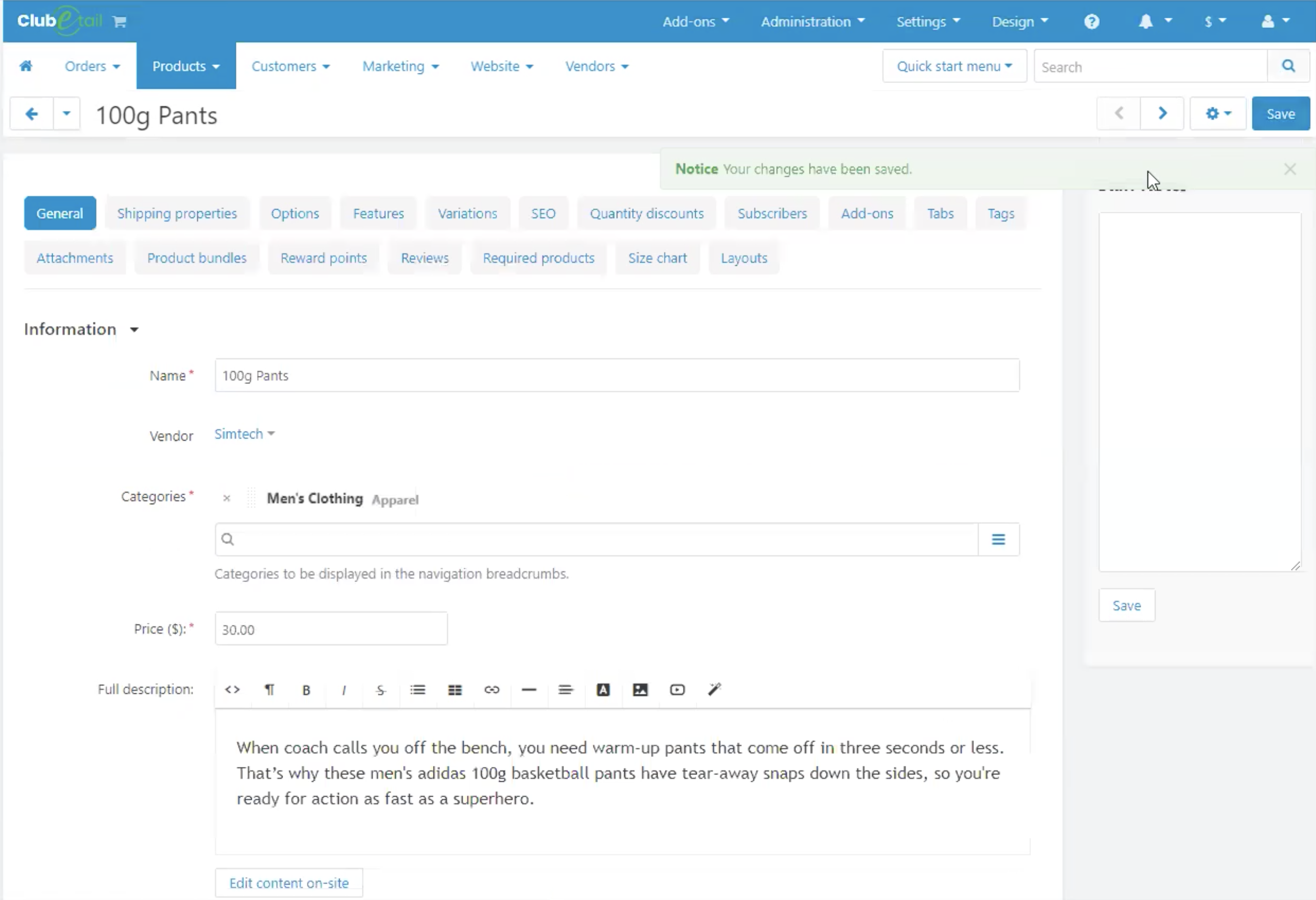The height and width of the screenshot is (900, 1316).
Task: Open the Settings top menu
Action: coord(928,21)
